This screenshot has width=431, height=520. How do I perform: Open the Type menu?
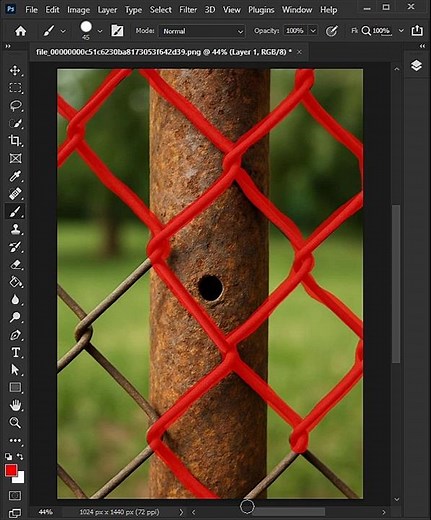click(x=133, y=10)
